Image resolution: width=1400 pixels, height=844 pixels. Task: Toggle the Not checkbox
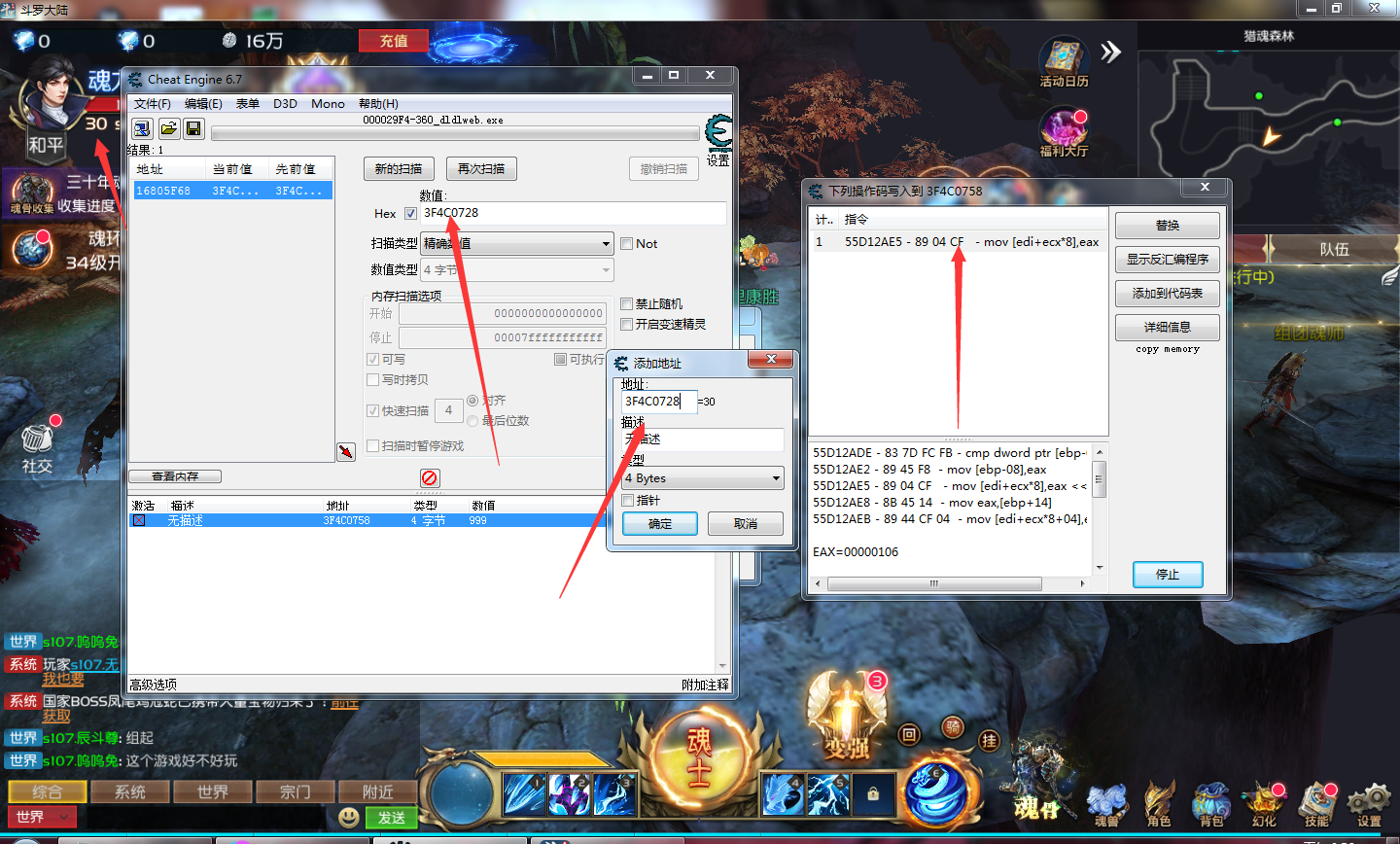point(627,244)
